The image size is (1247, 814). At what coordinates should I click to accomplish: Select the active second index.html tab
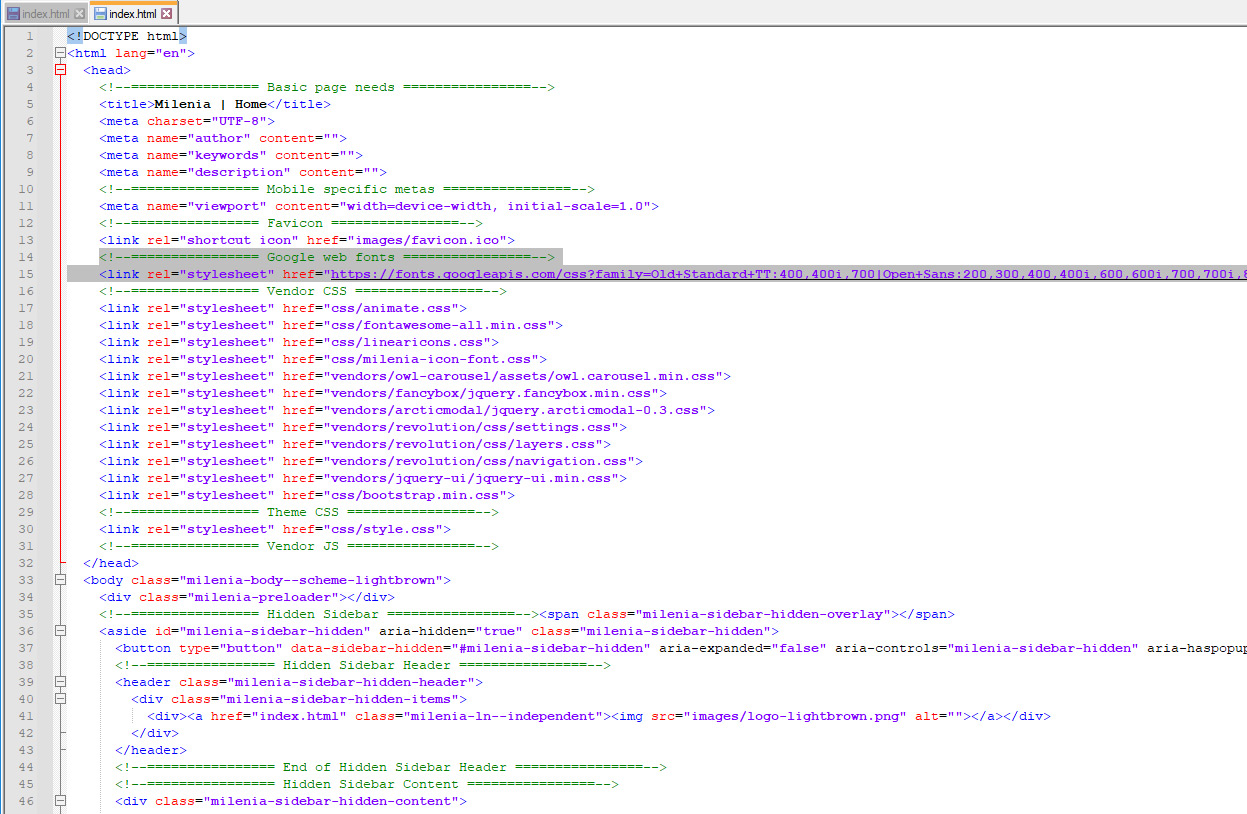click(132, 14)
